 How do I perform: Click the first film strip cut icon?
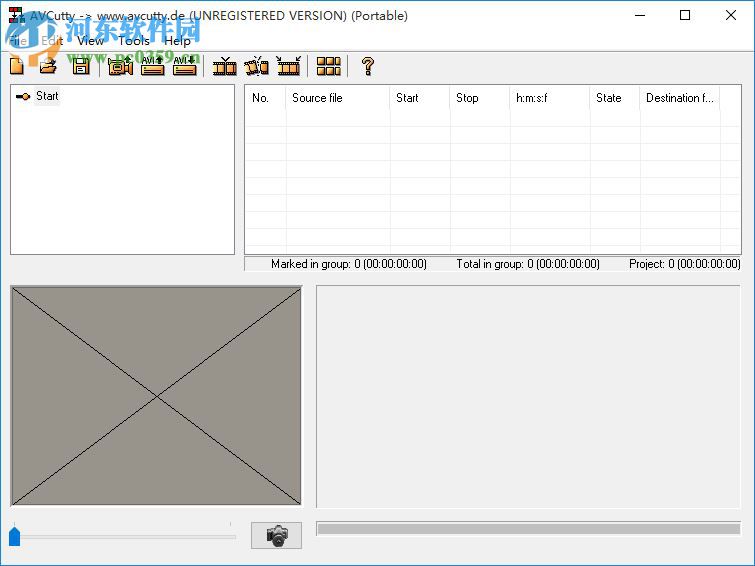click(225, 66)
